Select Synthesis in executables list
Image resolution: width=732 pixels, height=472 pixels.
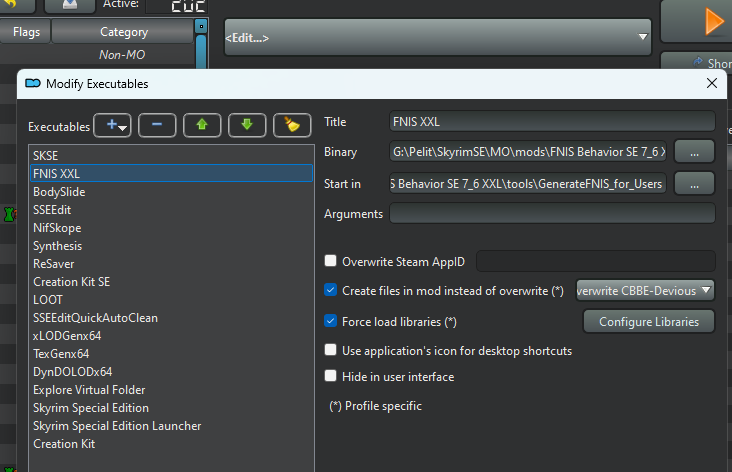pos(171,246)
